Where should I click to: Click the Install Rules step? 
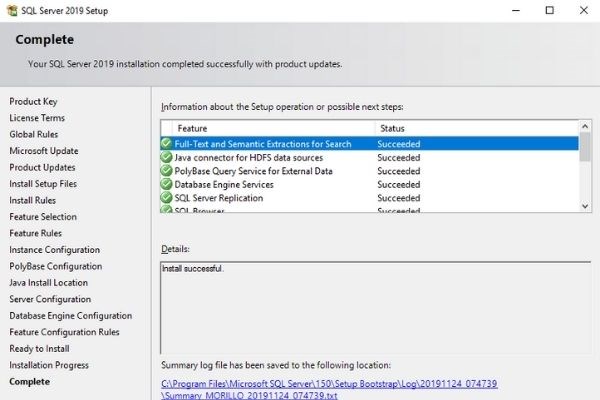click(33, 200)
